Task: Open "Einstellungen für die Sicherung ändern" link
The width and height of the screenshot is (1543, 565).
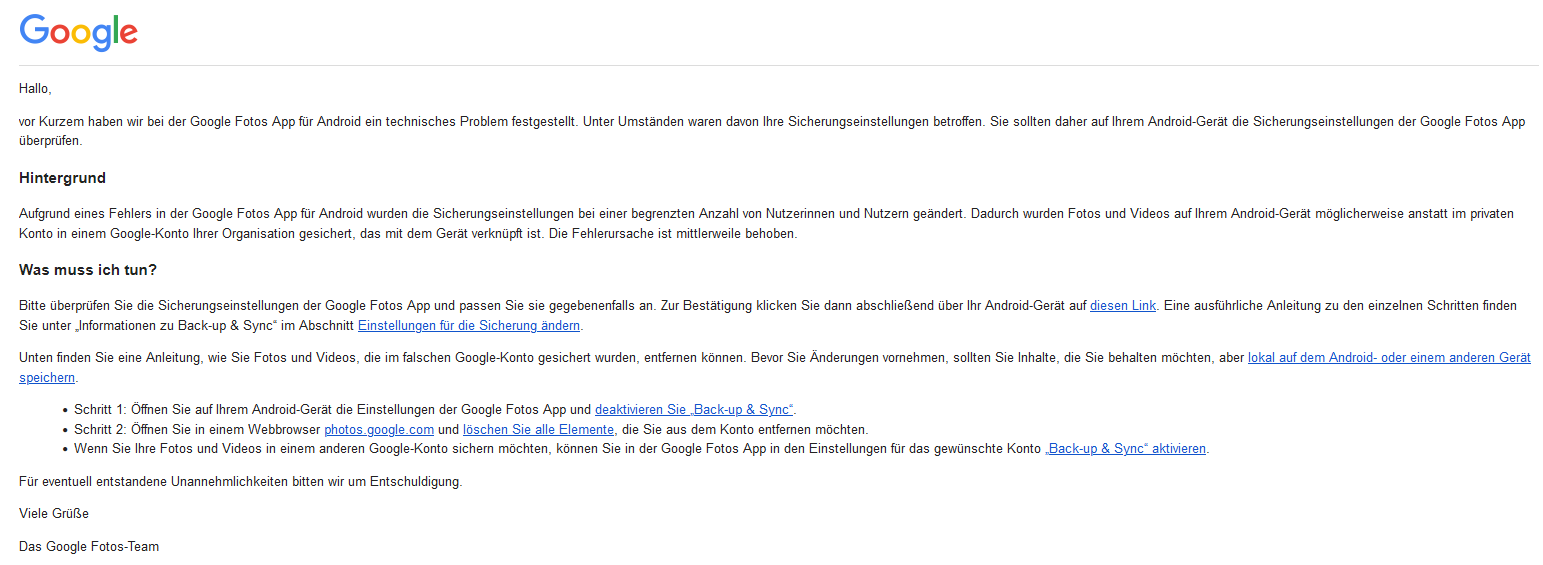Action: [469, 325]
